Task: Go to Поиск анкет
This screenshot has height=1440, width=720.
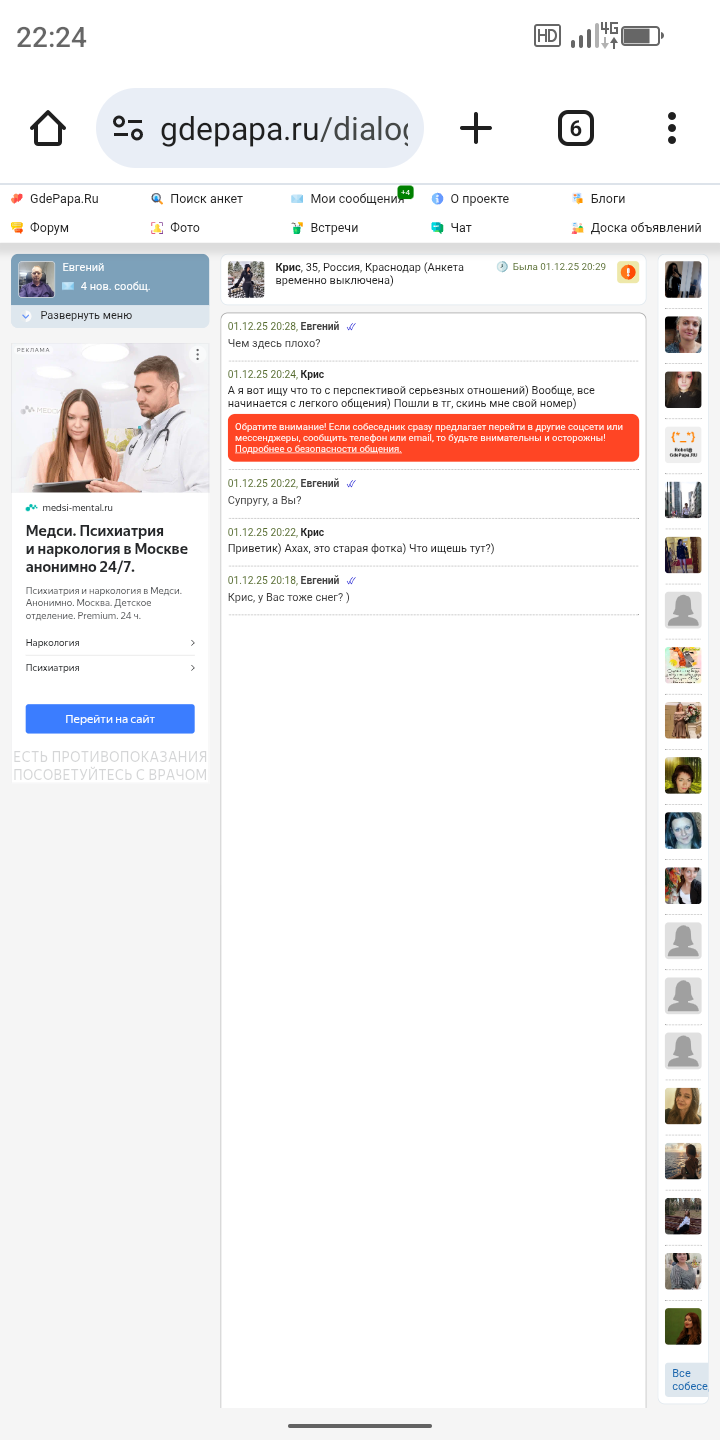Action: point(206,199)
